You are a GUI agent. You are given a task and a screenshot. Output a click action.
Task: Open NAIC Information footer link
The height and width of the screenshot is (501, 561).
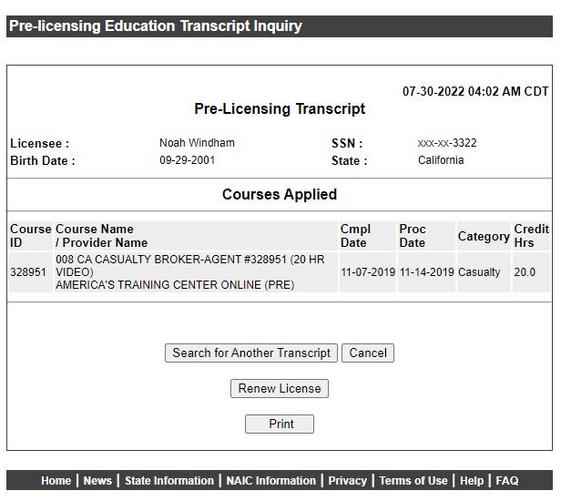coord(271,480)
